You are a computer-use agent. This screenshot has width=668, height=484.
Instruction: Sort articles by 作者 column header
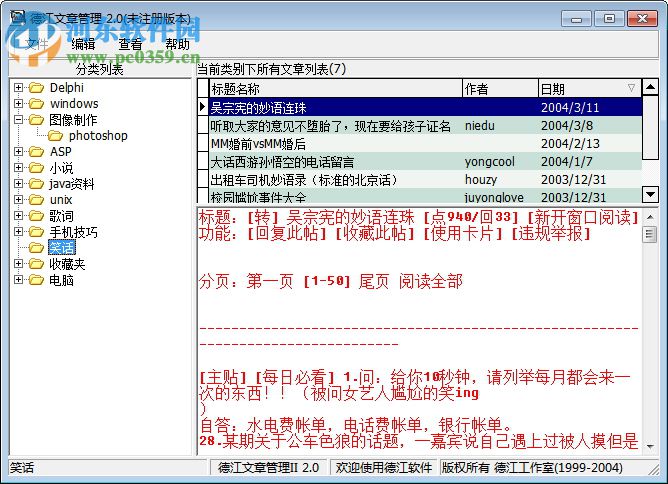pyautogui.click(x=500, y=89)
